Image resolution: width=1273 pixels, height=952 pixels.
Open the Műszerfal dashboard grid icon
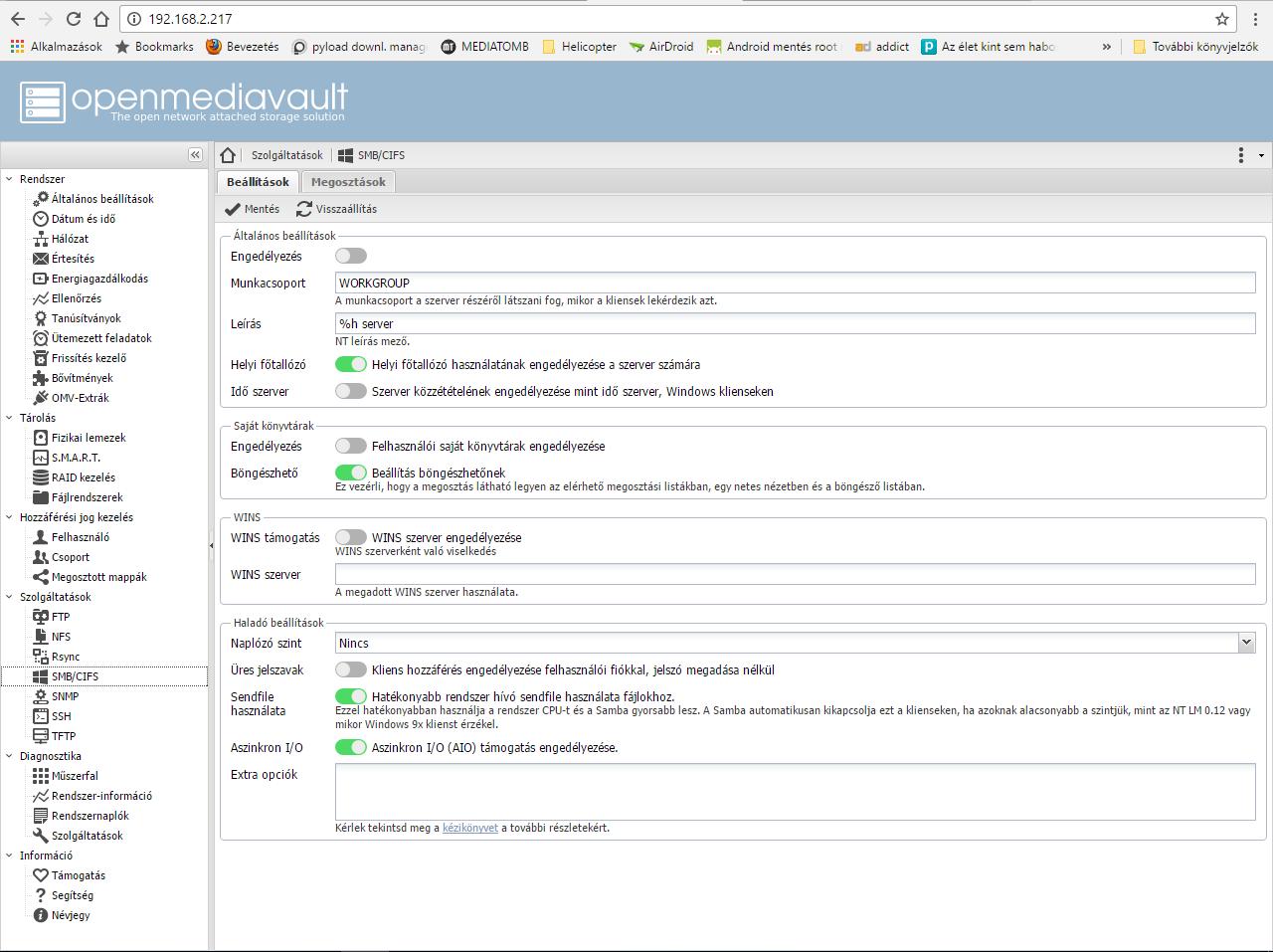tap(41, 776)
